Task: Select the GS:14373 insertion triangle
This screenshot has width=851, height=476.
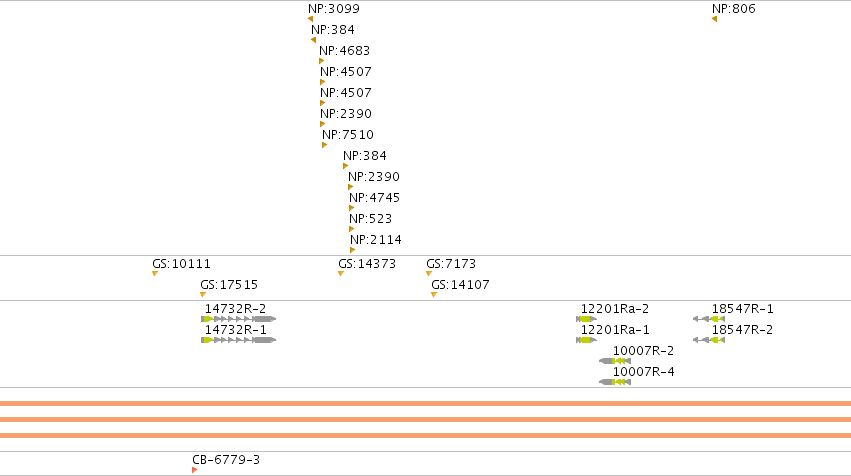Action: 341,274
